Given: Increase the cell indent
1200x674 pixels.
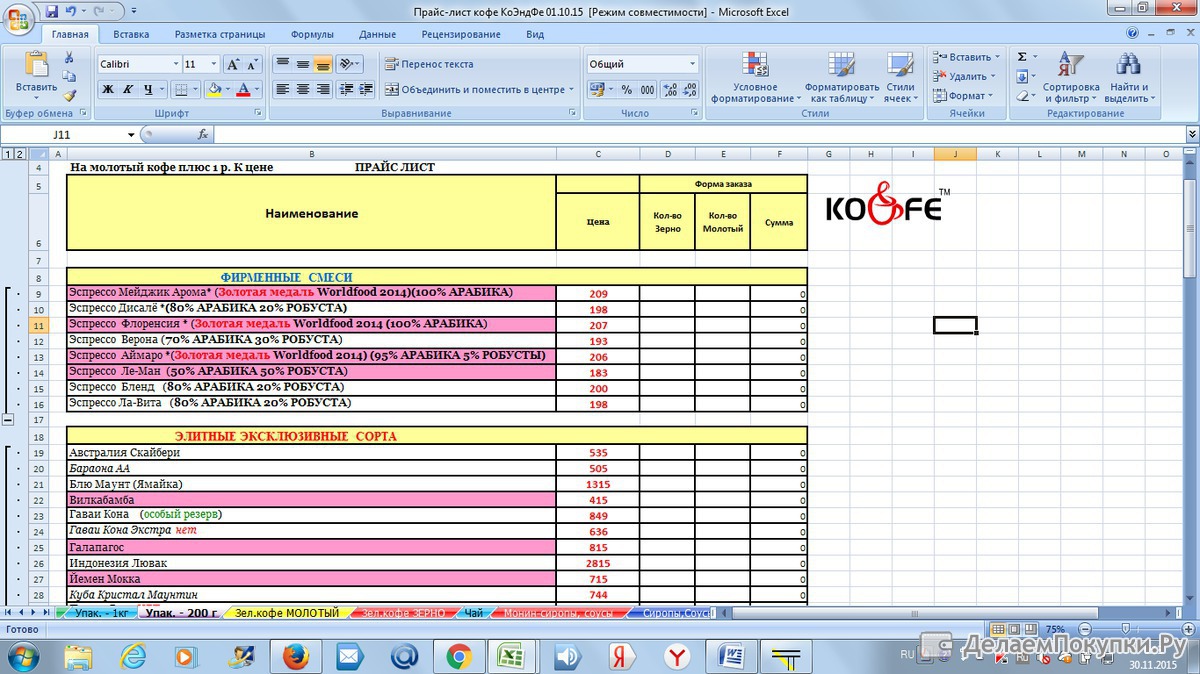Looking at the screenshot, I should point(366,89).
